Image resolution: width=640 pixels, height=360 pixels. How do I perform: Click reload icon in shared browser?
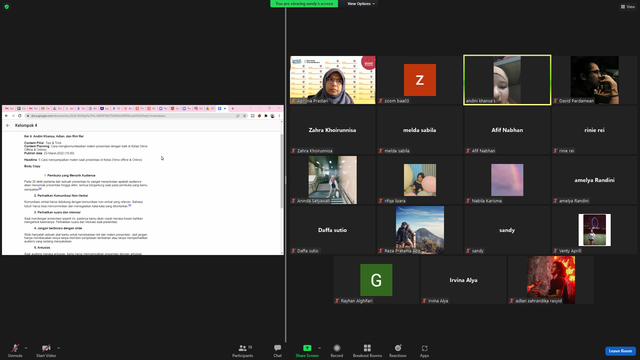(x=20, y=116)
